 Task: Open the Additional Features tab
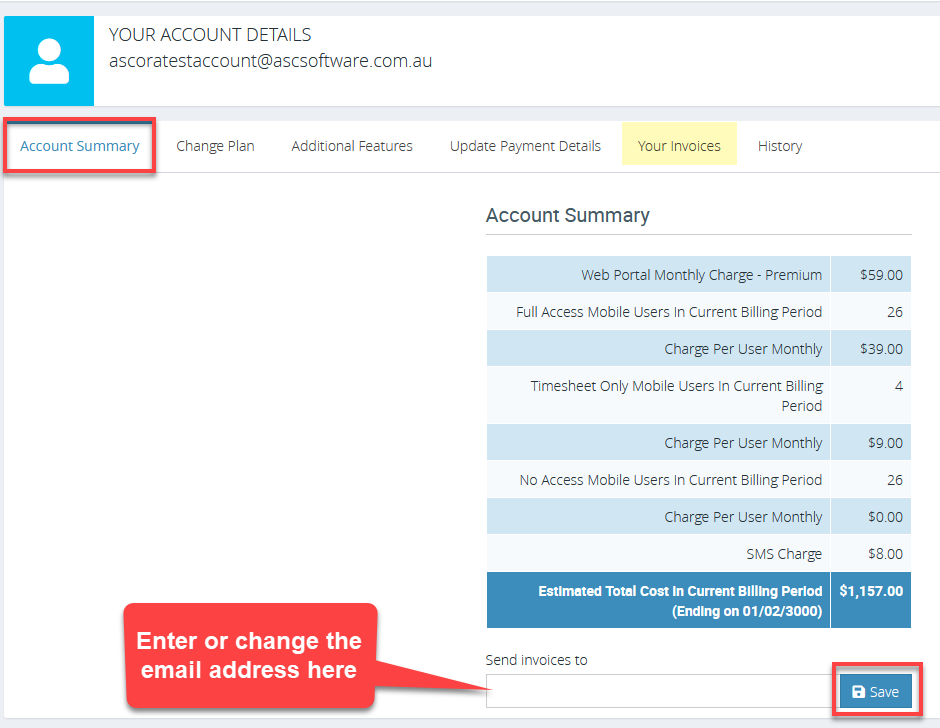click(352, 146)
